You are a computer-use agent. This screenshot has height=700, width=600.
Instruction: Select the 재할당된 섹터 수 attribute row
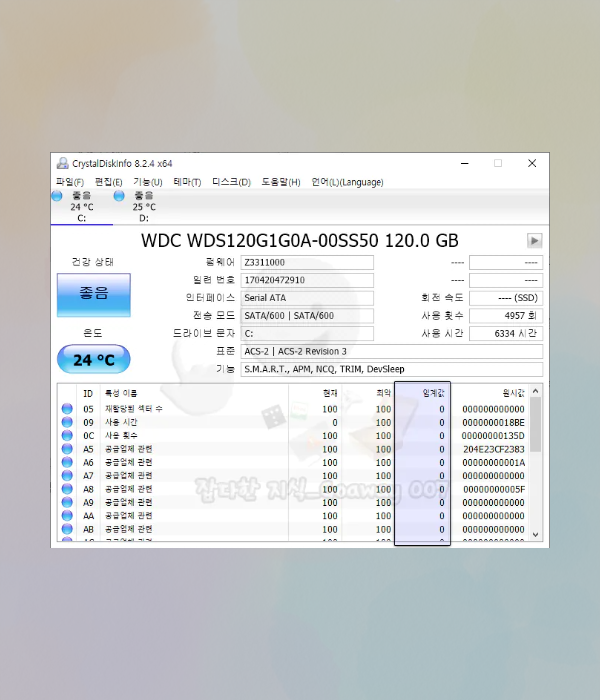294,409
